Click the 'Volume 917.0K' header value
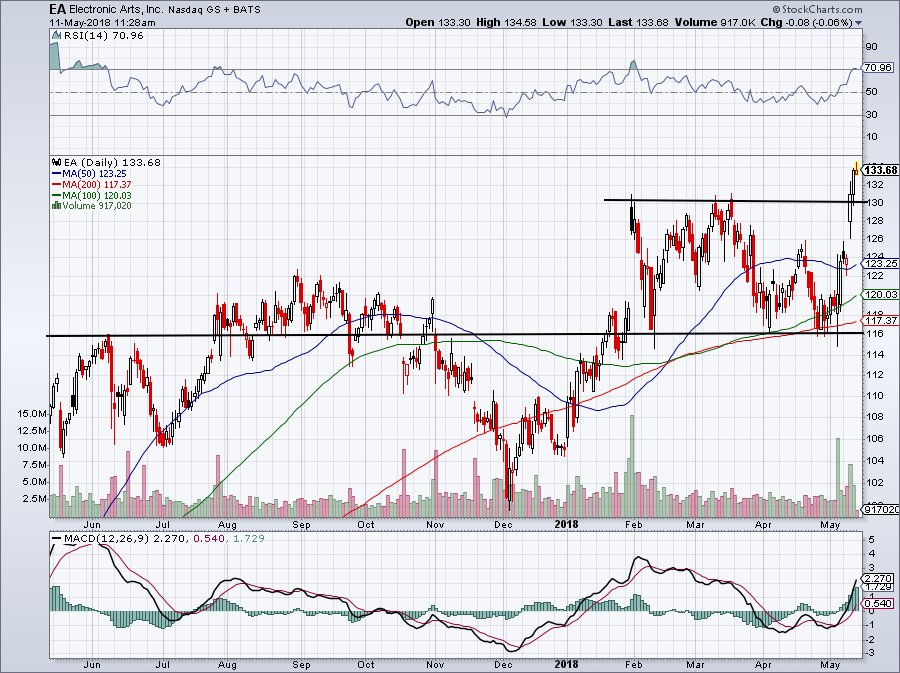900x673 pixels. 715,22
